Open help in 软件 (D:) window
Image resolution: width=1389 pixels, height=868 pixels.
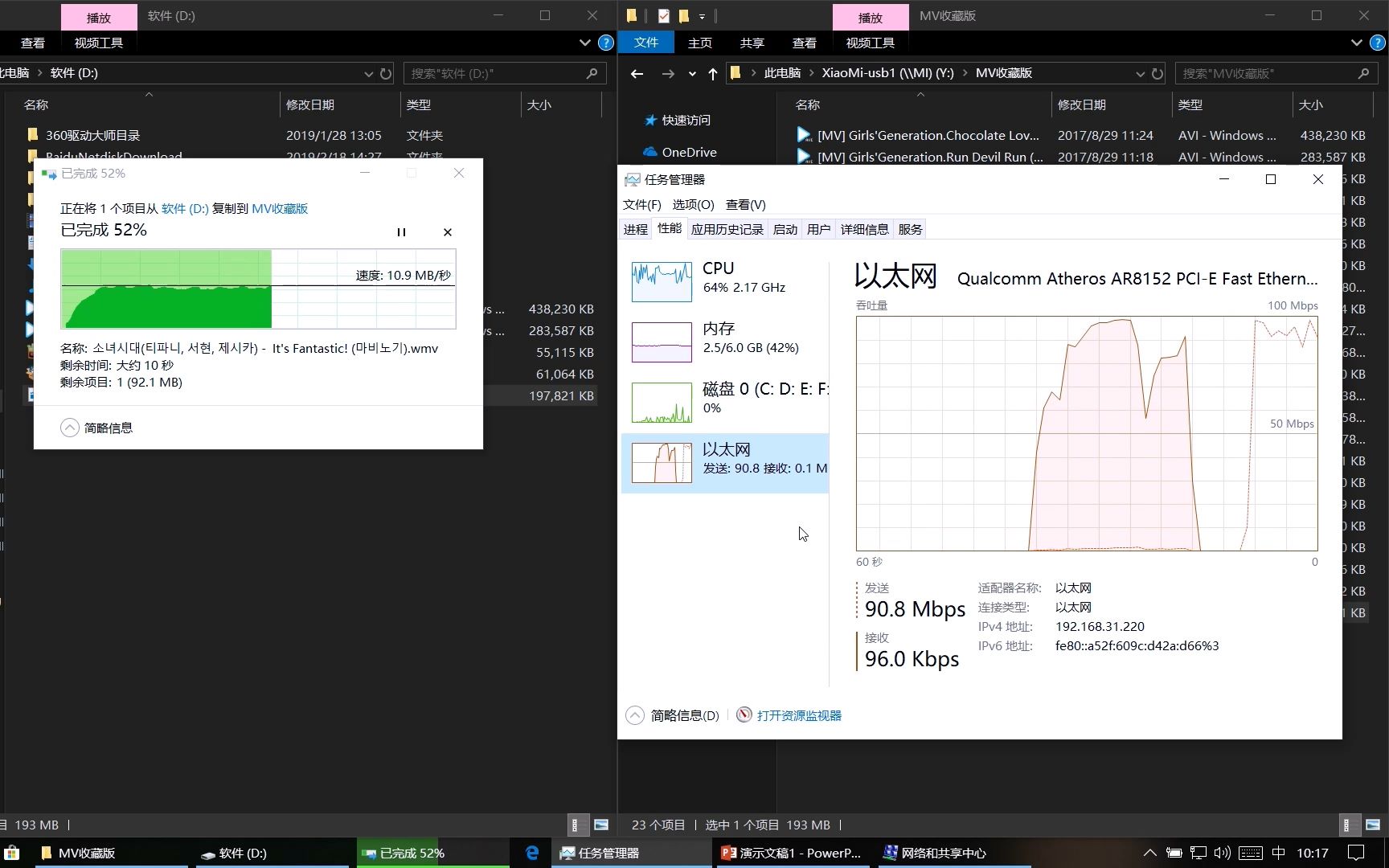point(606,43)
